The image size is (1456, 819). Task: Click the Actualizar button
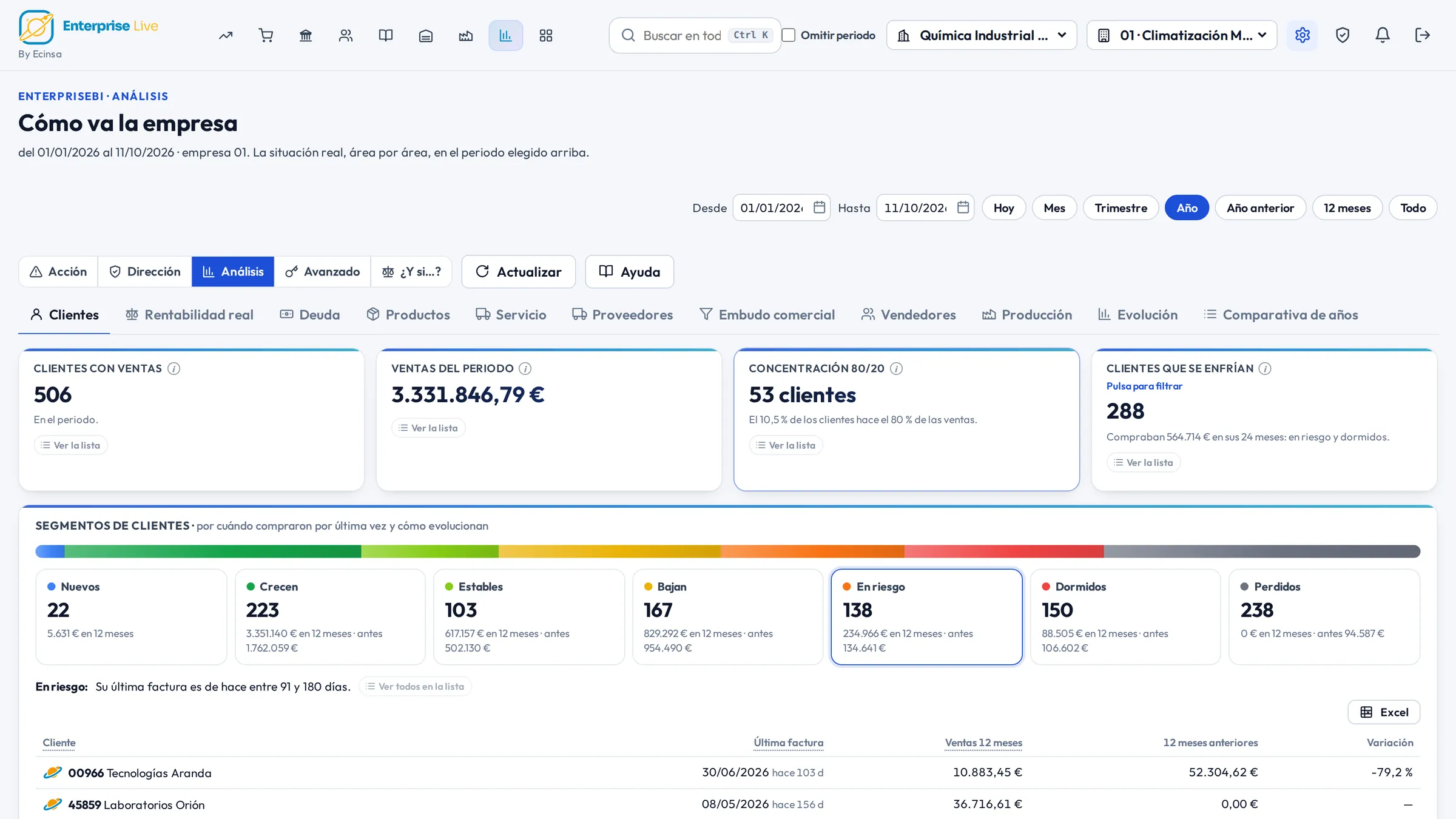[x=519, y=271]
